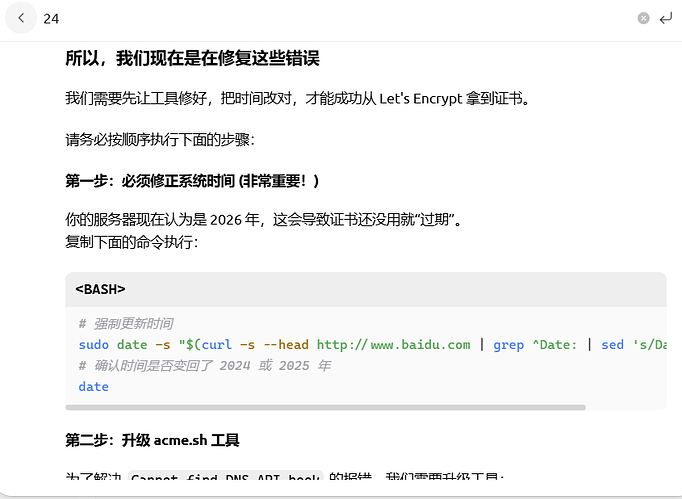Focus the search field containing 24

(x=337, y=18)
